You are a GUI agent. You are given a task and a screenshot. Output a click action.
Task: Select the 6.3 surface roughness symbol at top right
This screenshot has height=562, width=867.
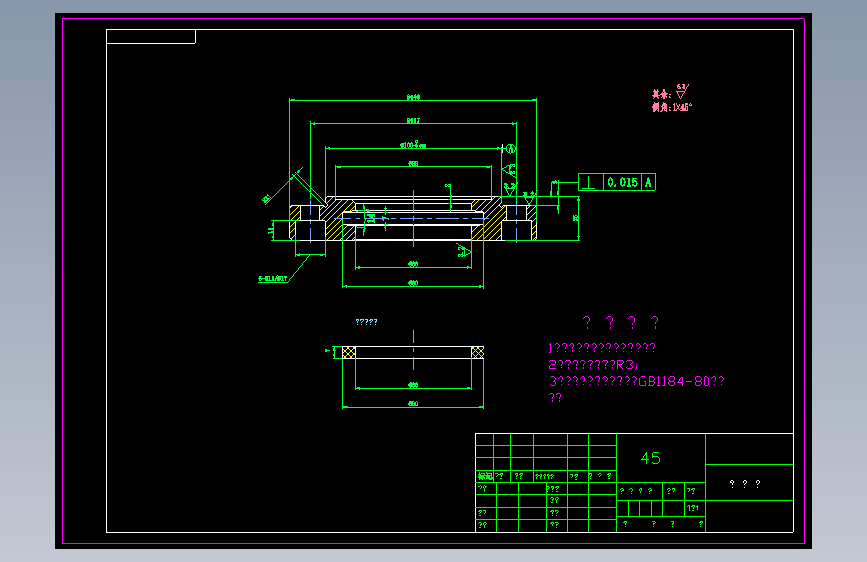tap(682, 91)
